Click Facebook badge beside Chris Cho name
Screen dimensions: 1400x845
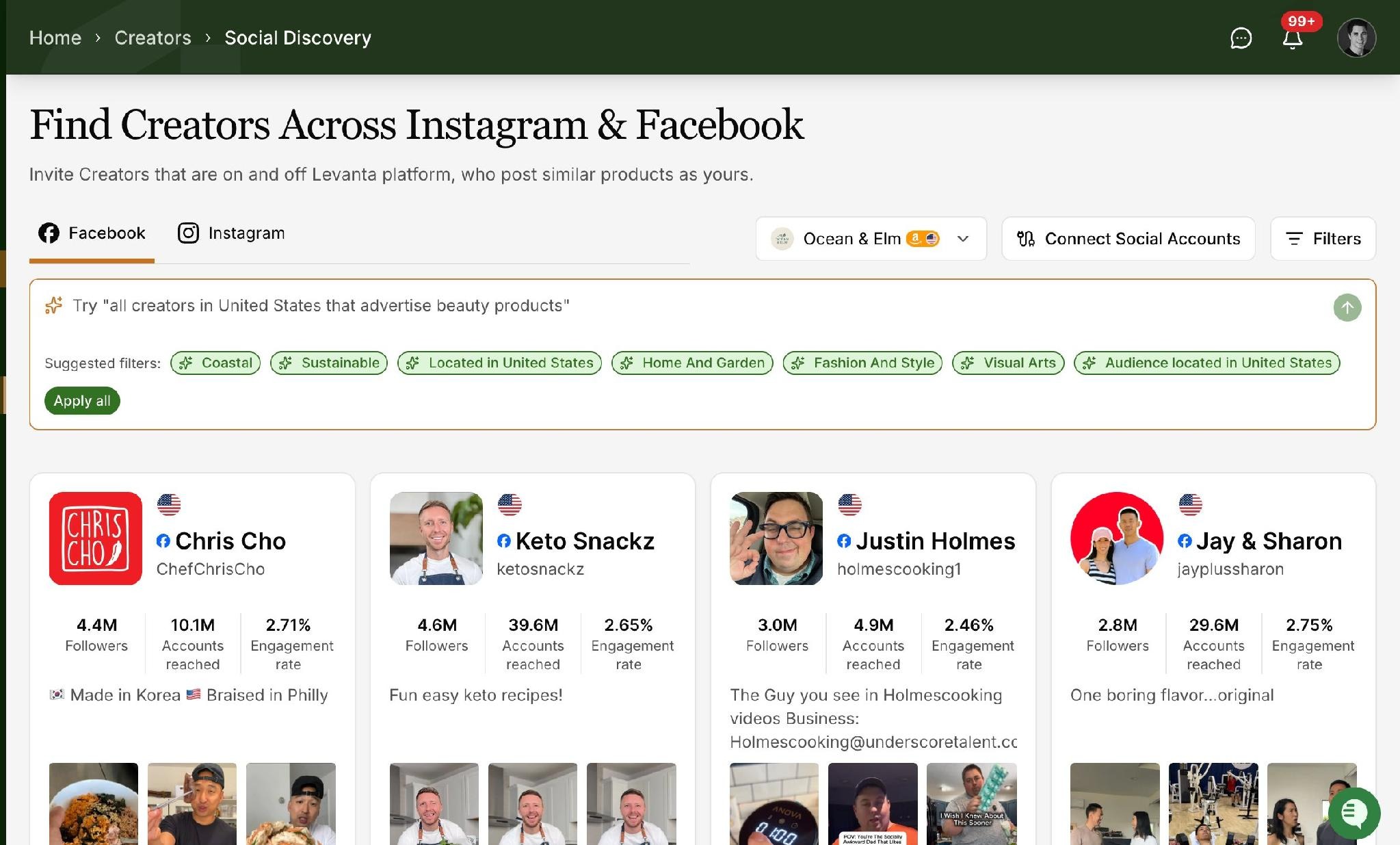pos(163,541)
